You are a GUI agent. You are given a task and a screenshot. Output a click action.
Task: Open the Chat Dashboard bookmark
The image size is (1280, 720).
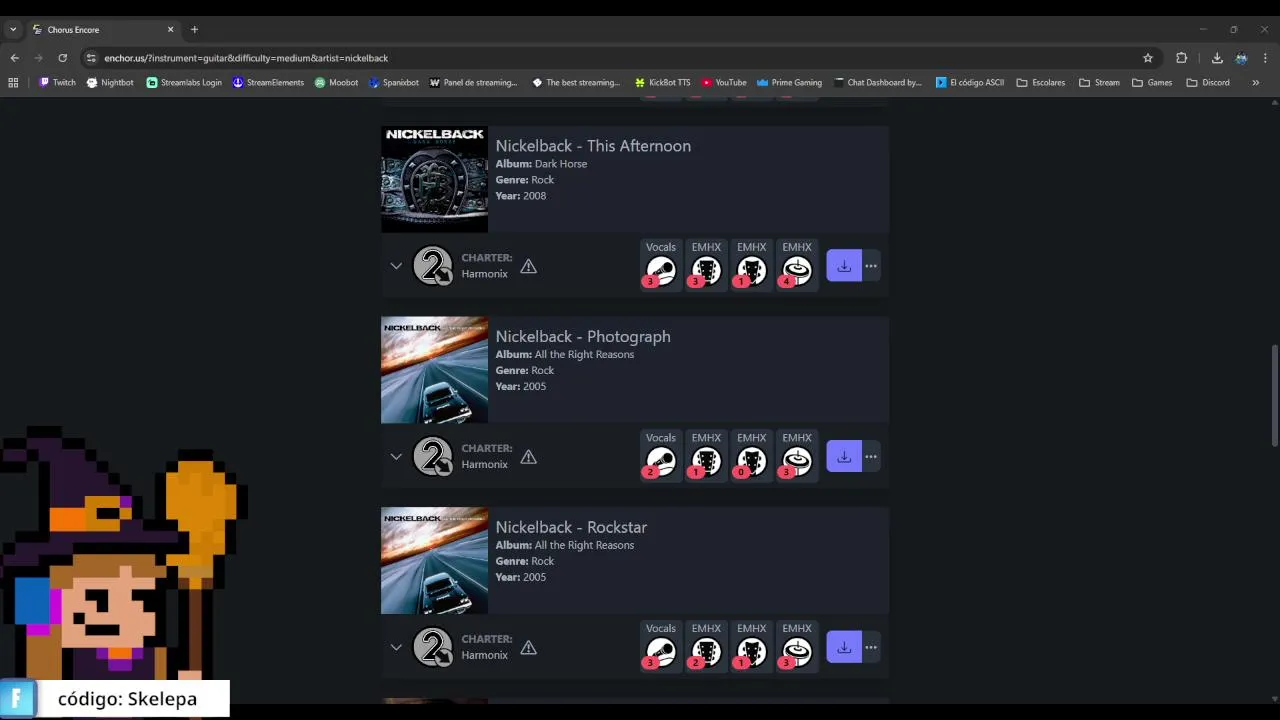click(x=877, y=83)
